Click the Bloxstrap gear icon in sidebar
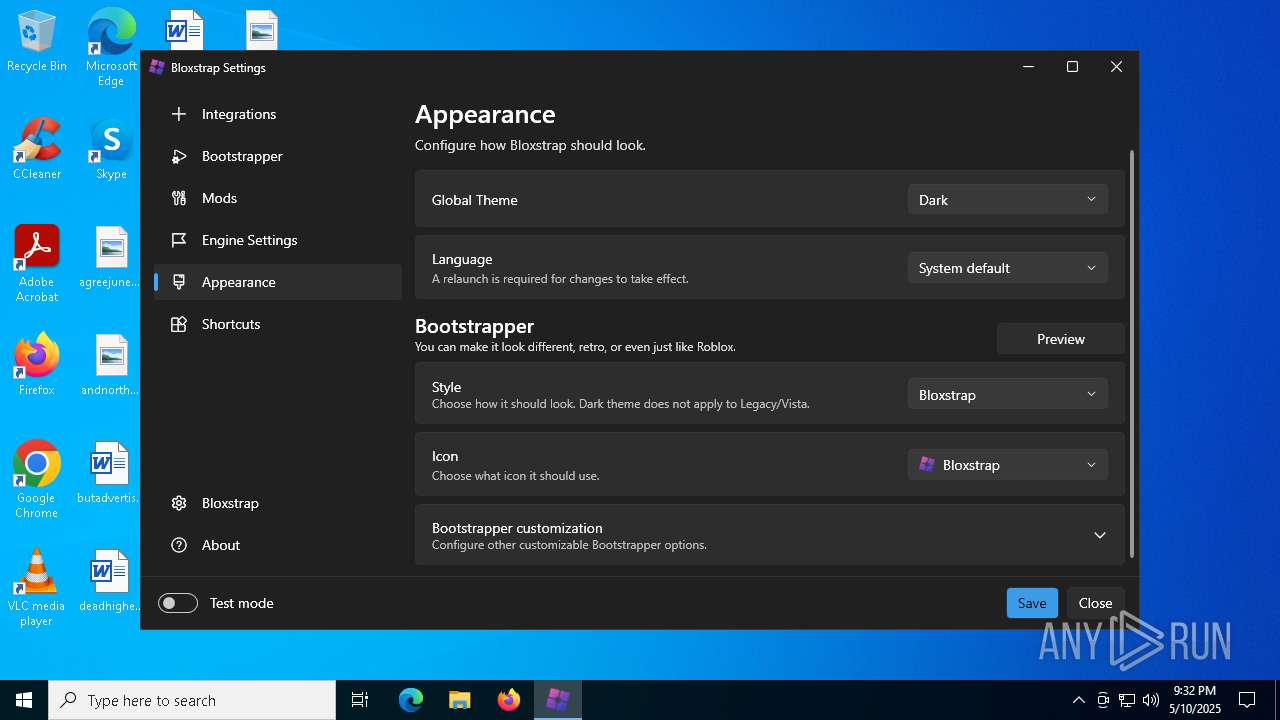 coord(179,503)
